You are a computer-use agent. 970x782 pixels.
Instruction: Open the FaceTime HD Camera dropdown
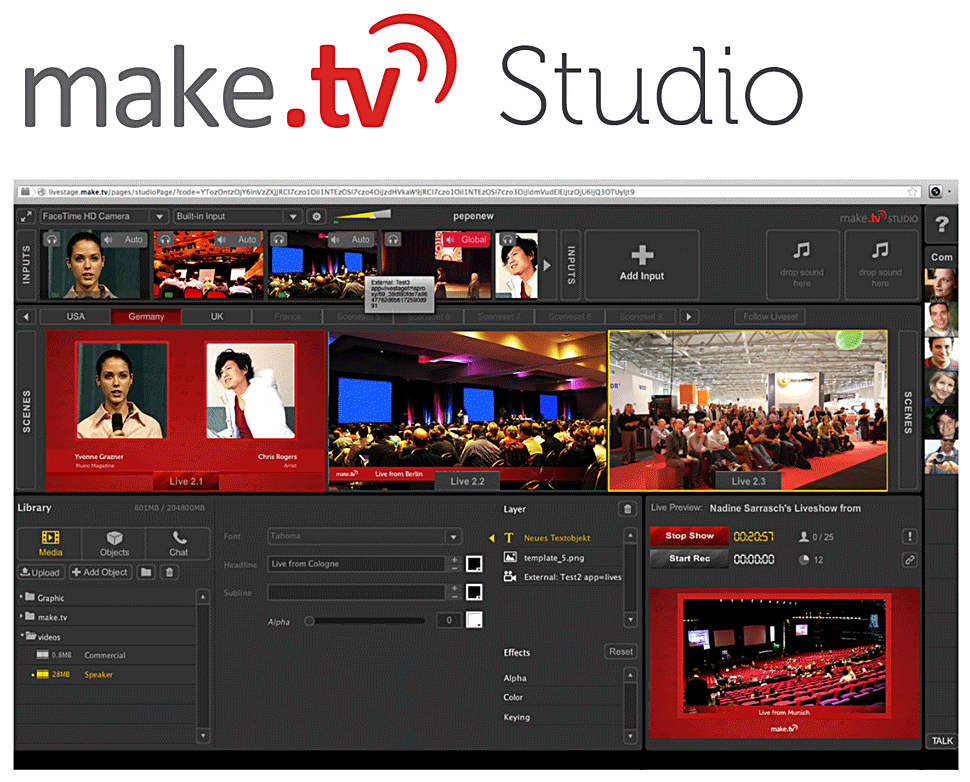pyautogui.click(x=104, y=216)
